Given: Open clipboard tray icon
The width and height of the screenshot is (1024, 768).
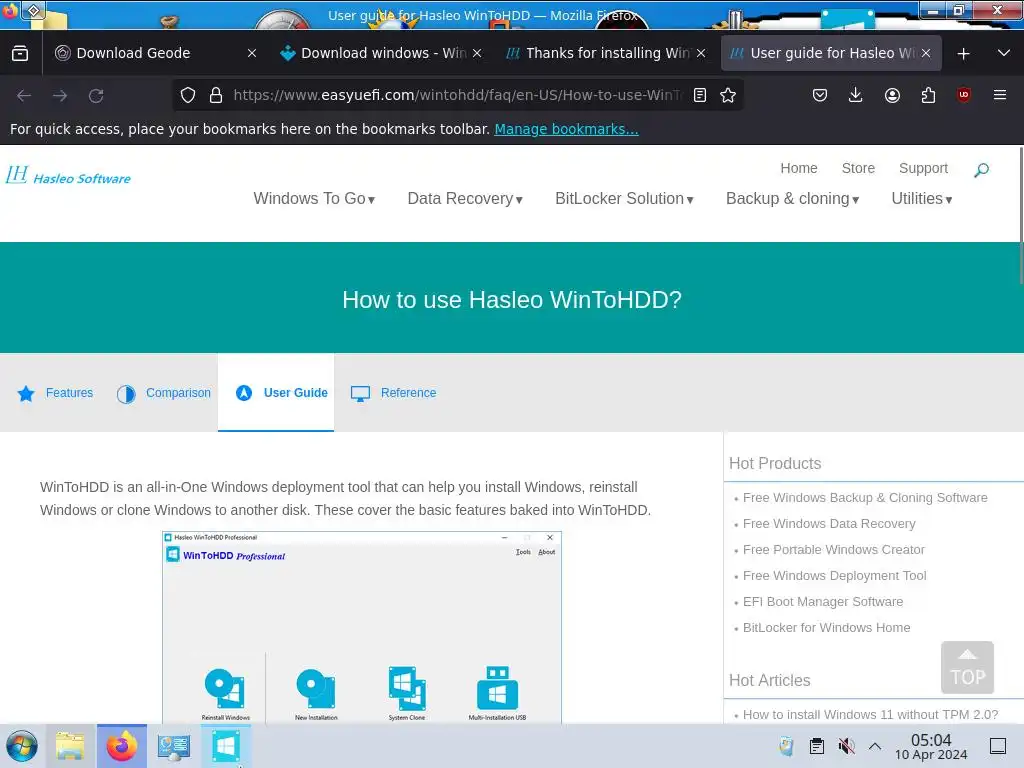Looking at the screenshot, I should pos(816,746).
